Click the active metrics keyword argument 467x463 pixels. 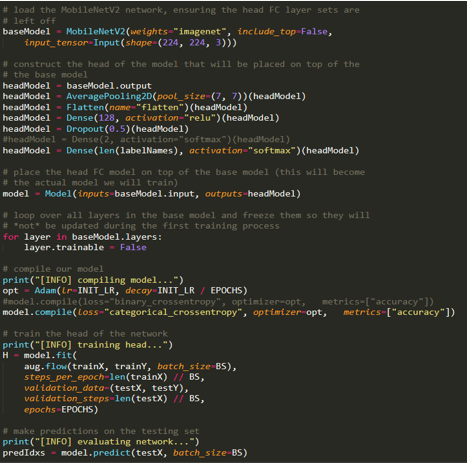(x=362, y=312)
